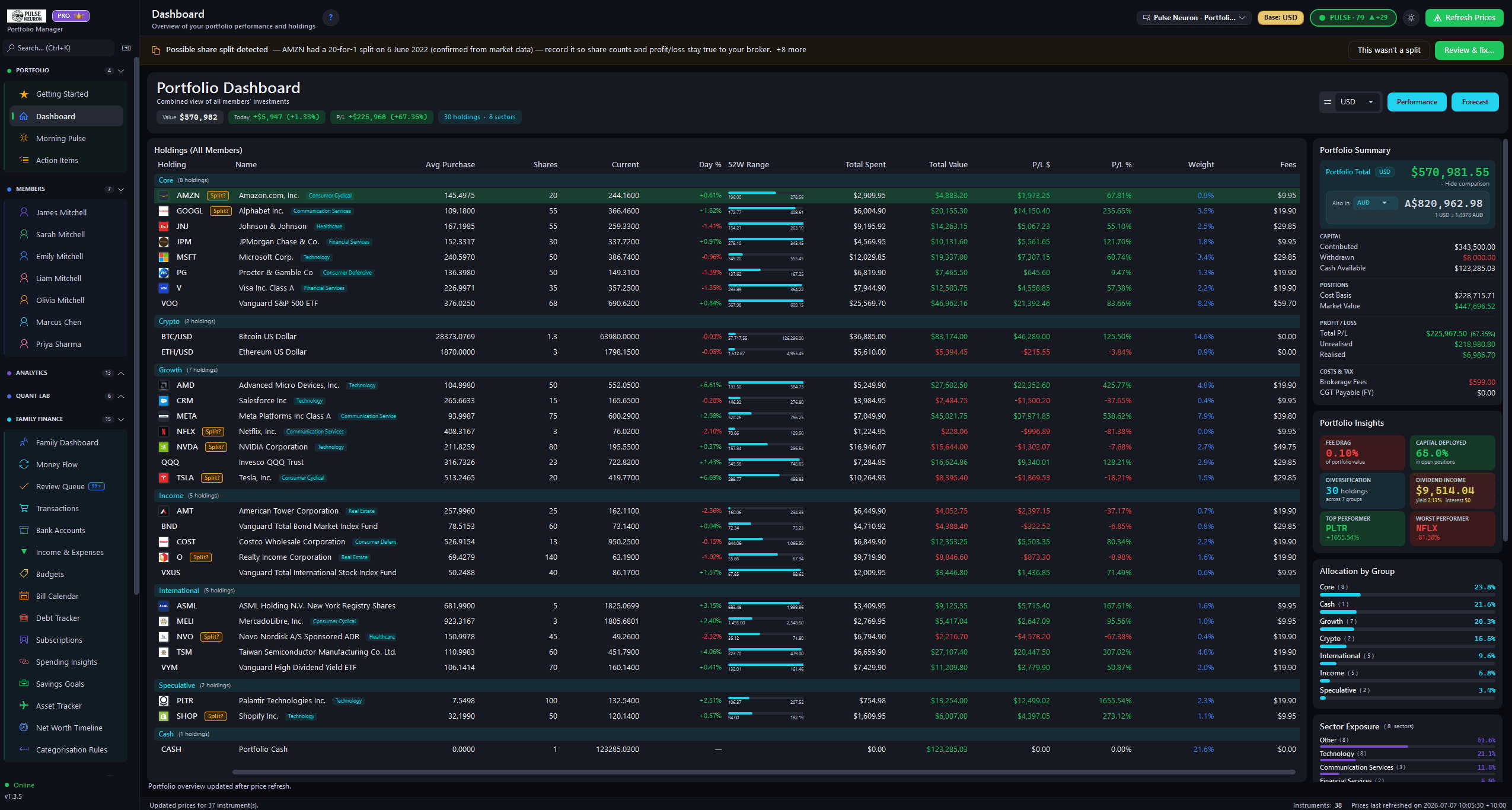Open Getting Started star icon
Image resolution: width=1512 pixels, height=810 pixels.
pos(24,94)
